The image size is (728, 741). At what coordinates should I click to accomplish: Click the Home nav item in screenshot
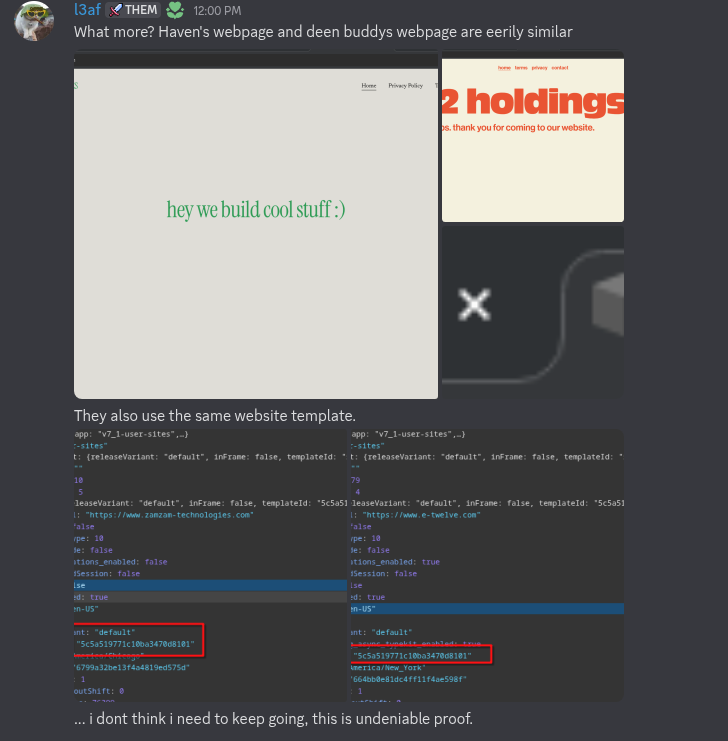(x=369, y=86)
